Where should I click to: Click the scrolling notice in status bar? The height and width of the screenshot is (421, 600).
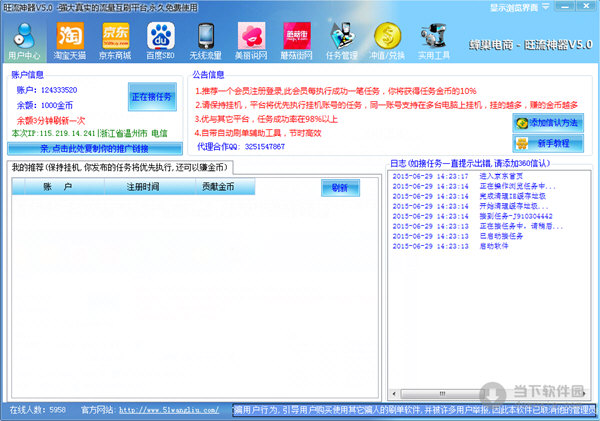pos(414,410)
